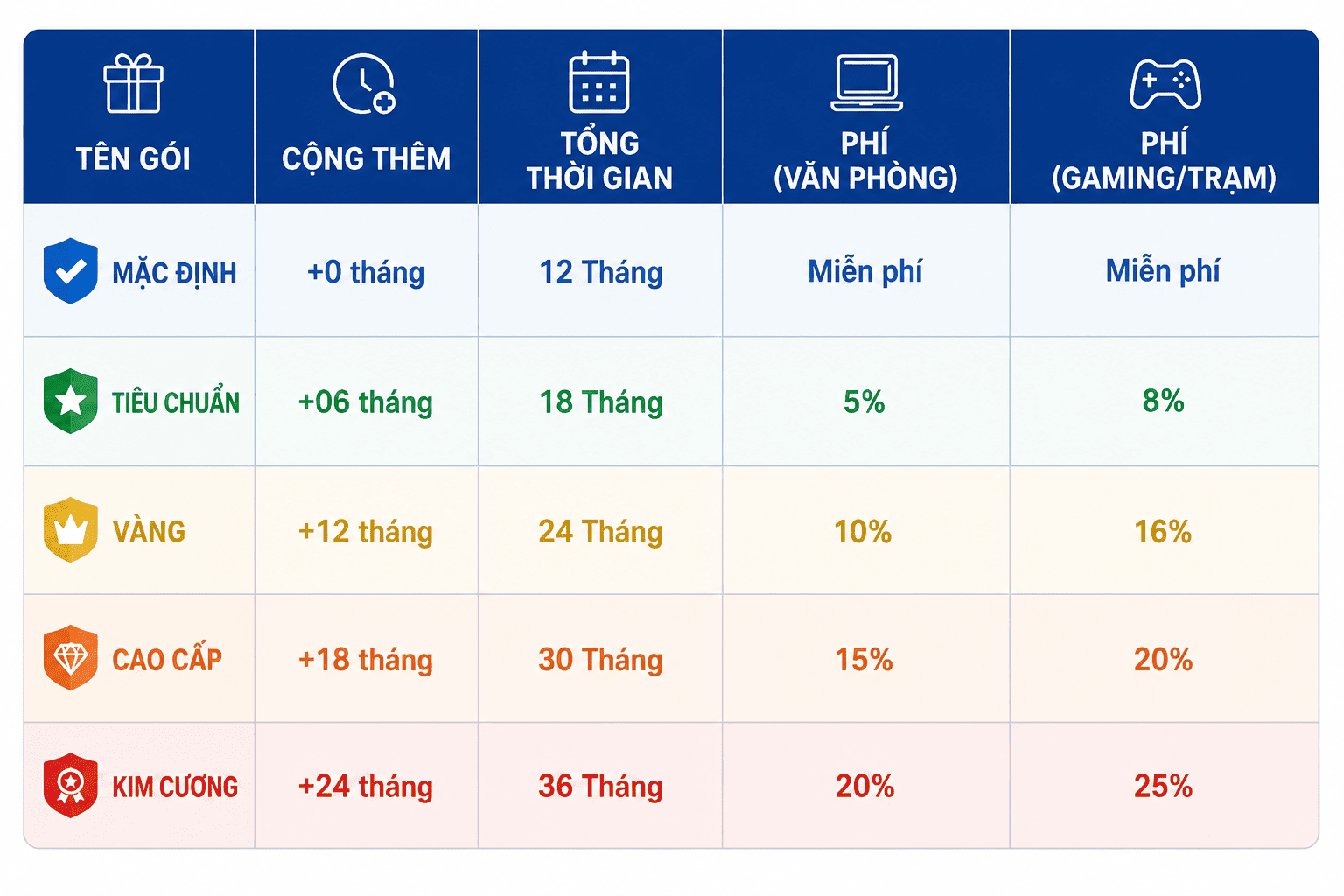Screen dimensions: 1344x896
Task: Click the green star shield icon
Action: coord(71,401)
